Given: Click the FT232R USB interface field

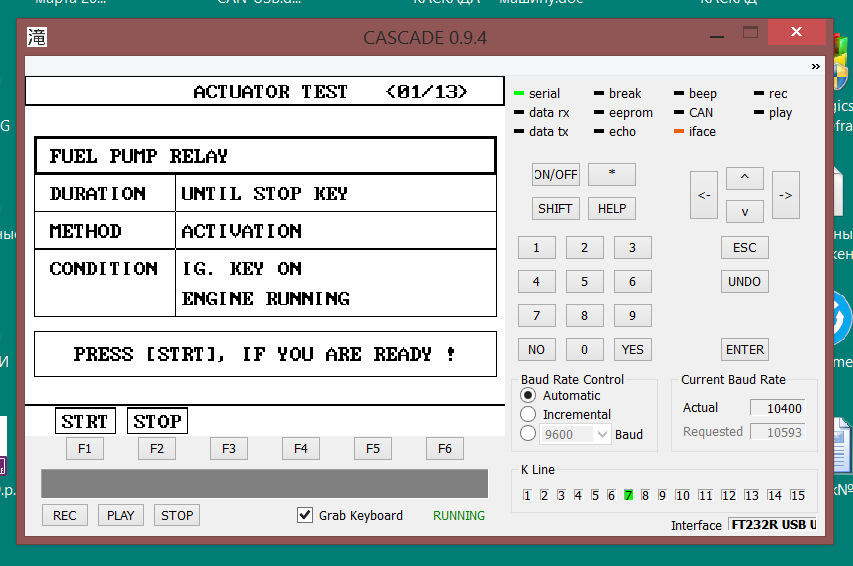Looking at the screenshot, I should 772,524.
